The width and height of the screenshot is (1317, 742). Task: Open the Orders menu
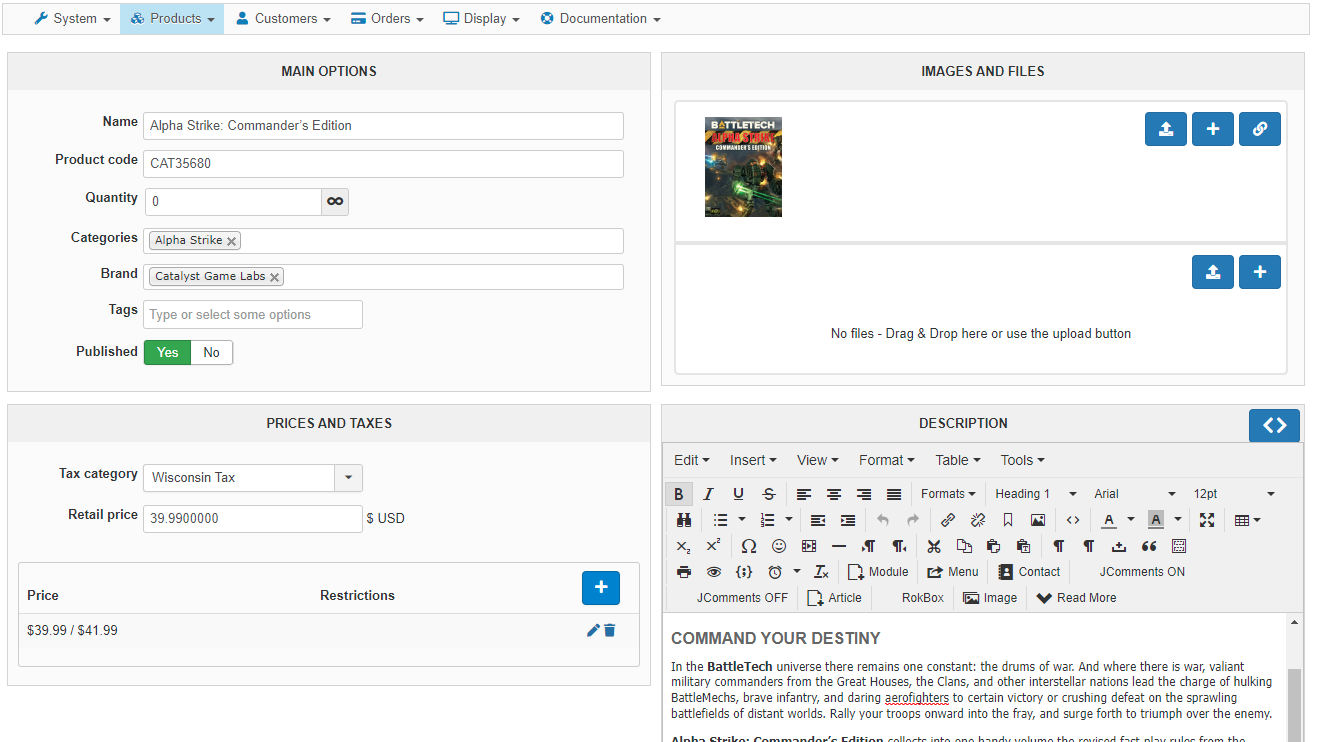[x=387, y=19]
